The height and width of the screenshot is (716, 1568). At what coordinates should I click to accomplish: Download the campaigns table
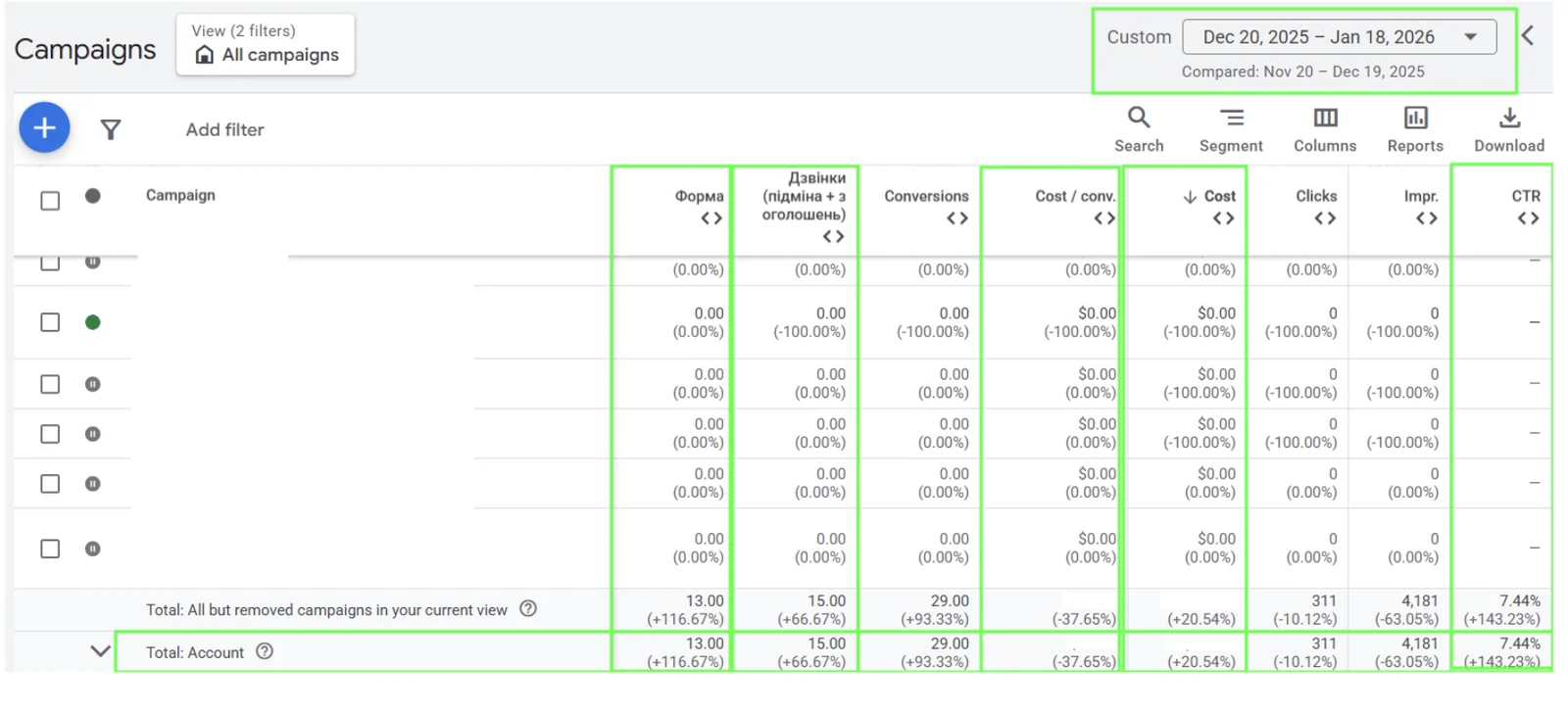(1509, 129)
